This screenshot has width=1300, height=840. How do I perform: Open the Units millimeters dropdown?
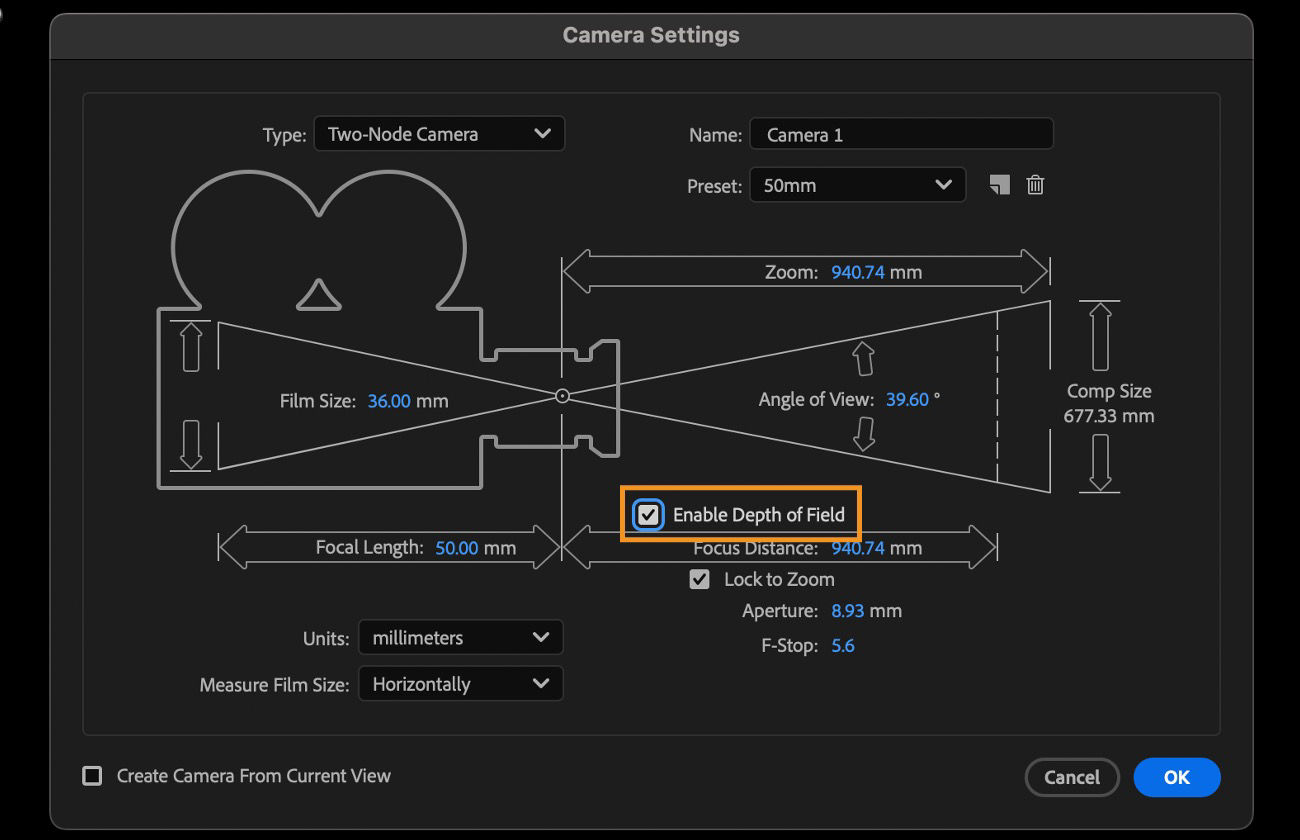click(x=460, y=638)
